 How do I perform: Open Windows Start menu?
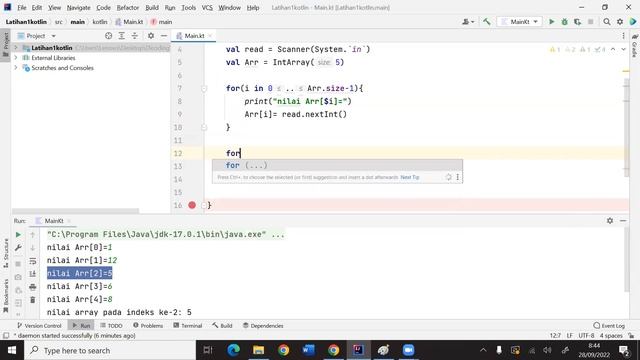(12, 350)
